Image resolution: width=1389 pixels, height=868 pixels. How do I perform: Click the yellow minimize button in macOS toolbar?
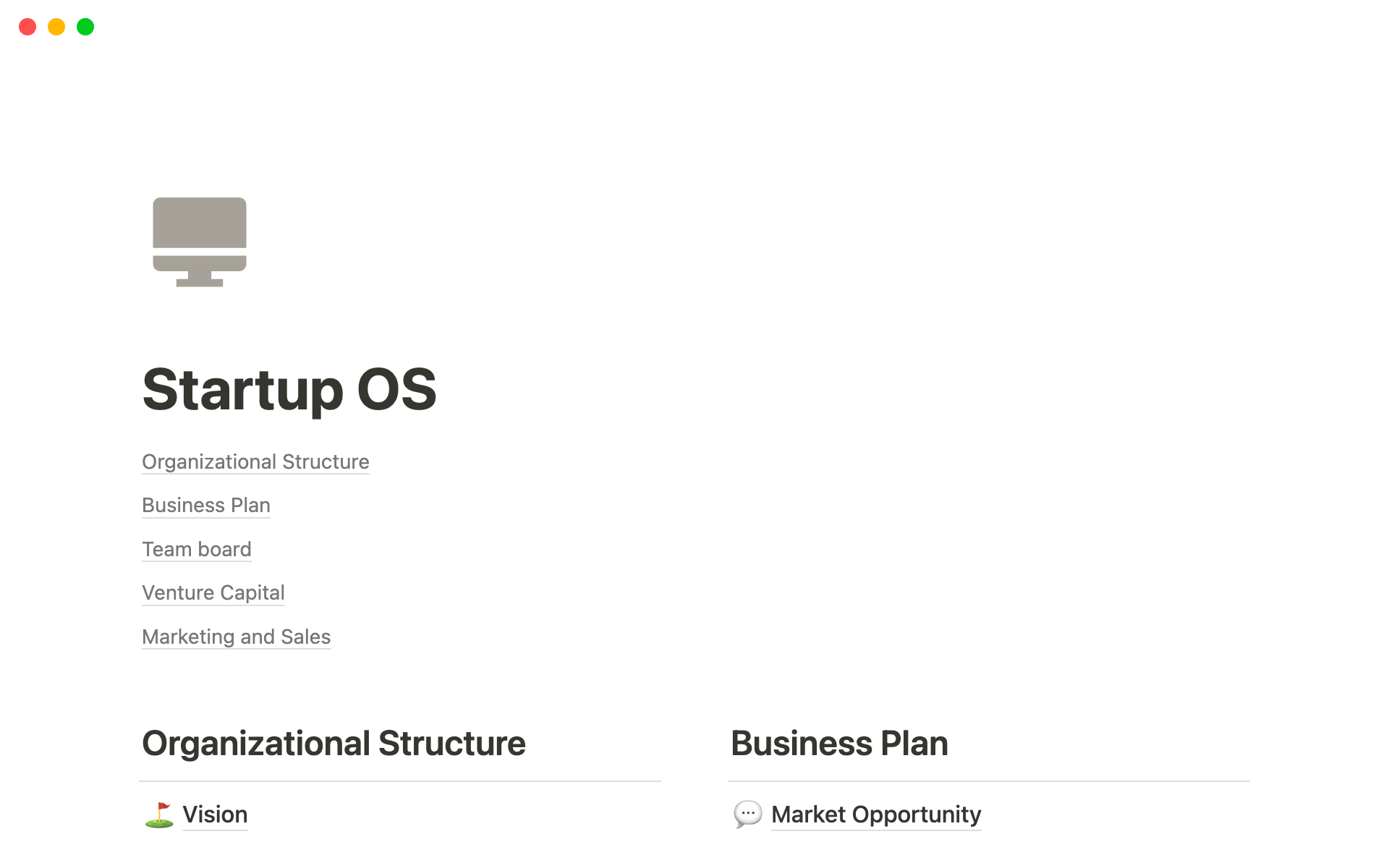(55, 27)
